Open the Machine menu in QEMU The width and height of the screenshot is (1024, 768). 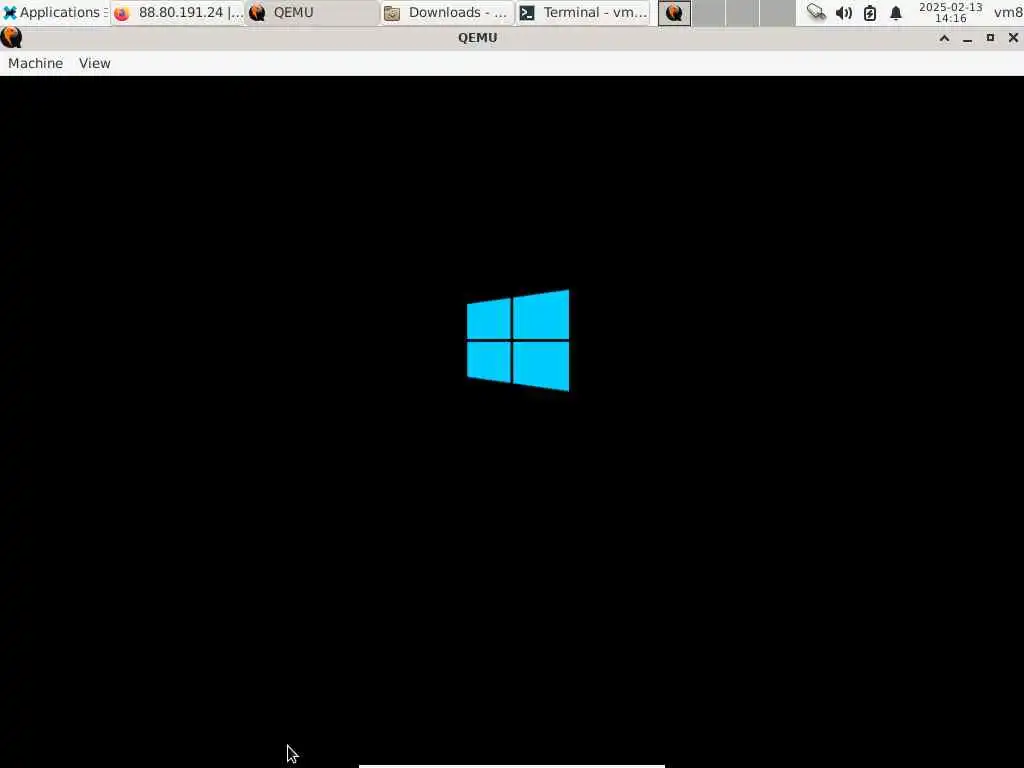click(35, 63)
